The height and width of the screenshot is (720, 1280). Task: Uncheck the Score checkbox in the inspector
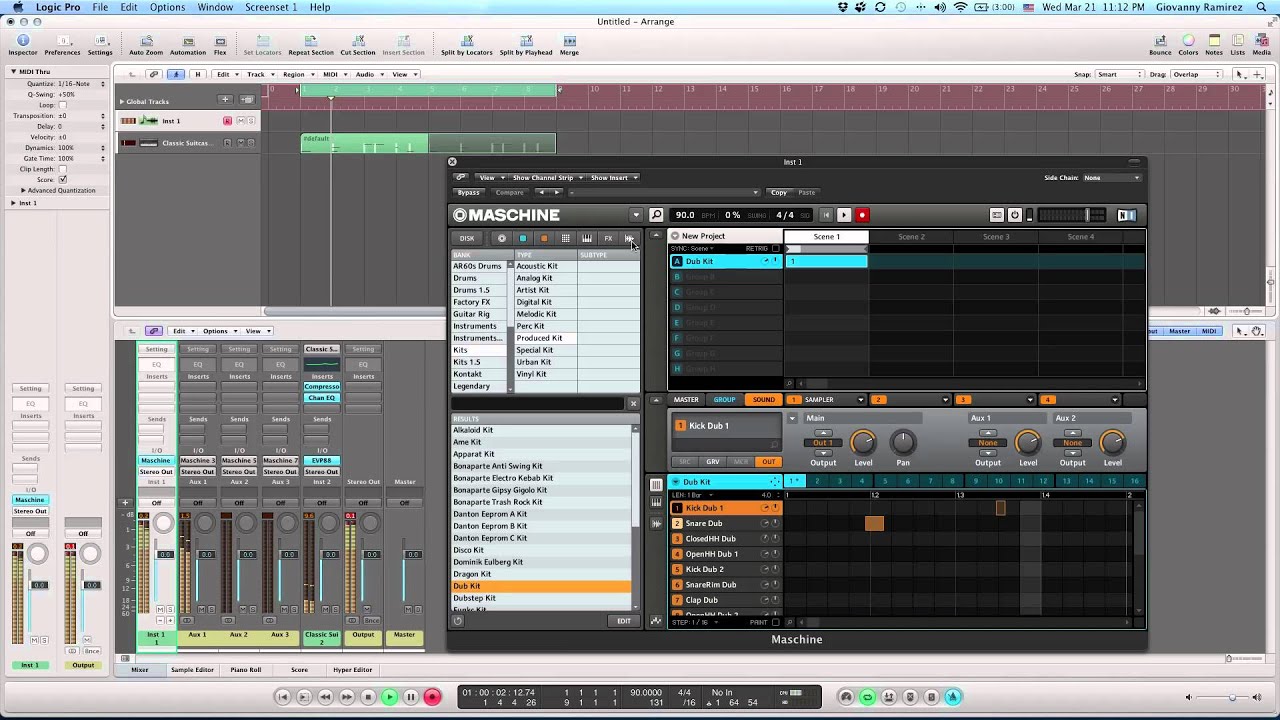(62, 180)
